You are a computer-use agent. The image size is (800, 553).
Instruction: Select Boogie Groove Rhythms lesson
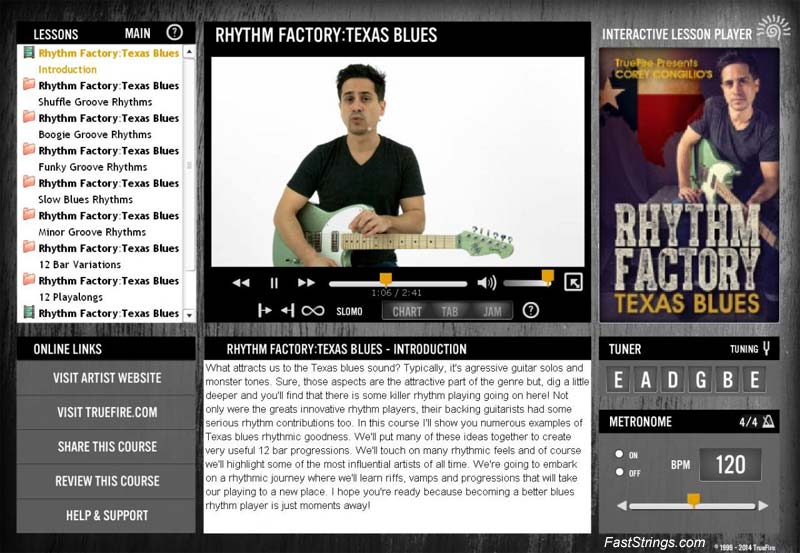coord(95,135)
